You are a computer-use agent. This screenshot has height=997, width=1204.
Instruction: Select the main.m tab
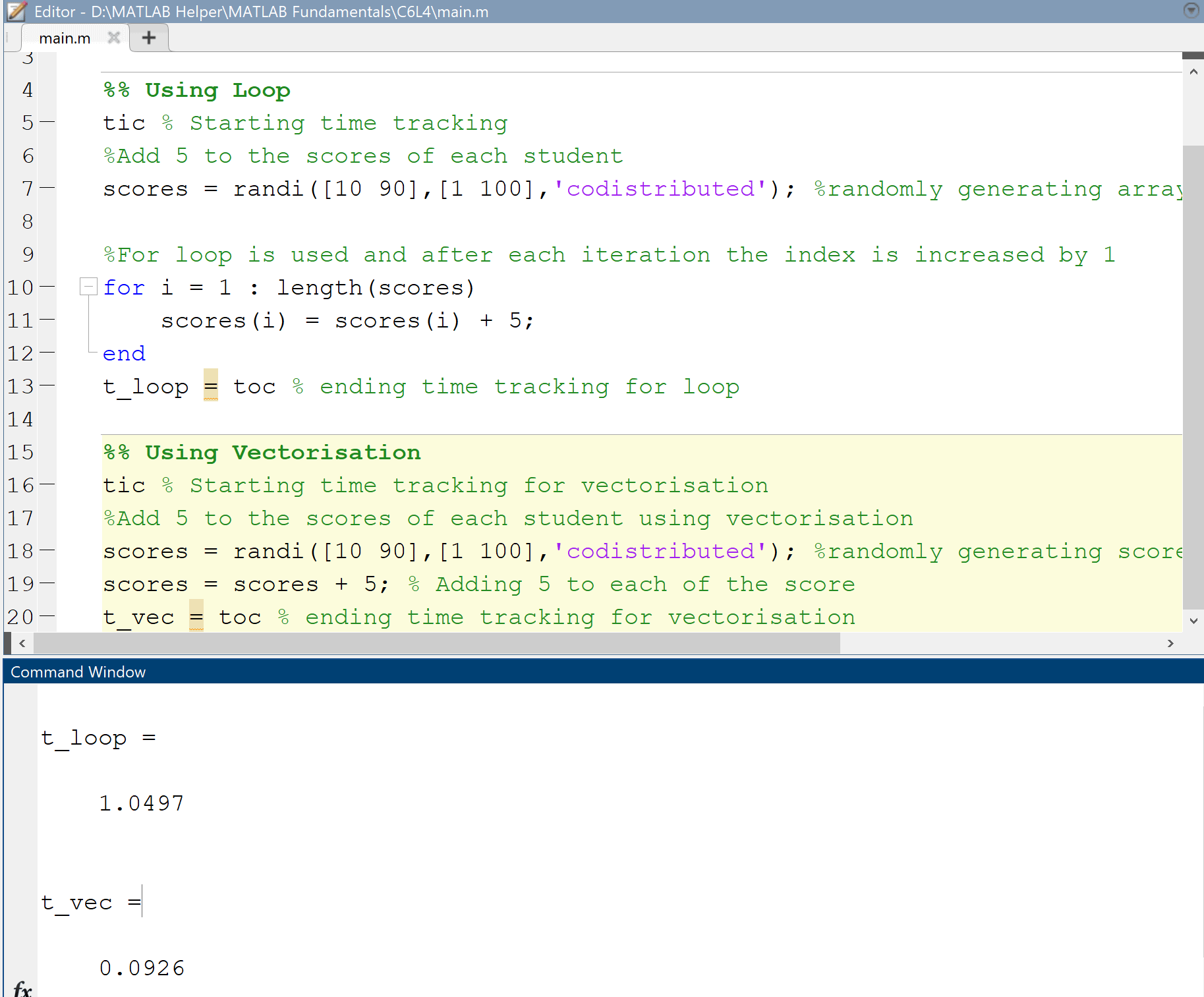click(x=65, y=38)
